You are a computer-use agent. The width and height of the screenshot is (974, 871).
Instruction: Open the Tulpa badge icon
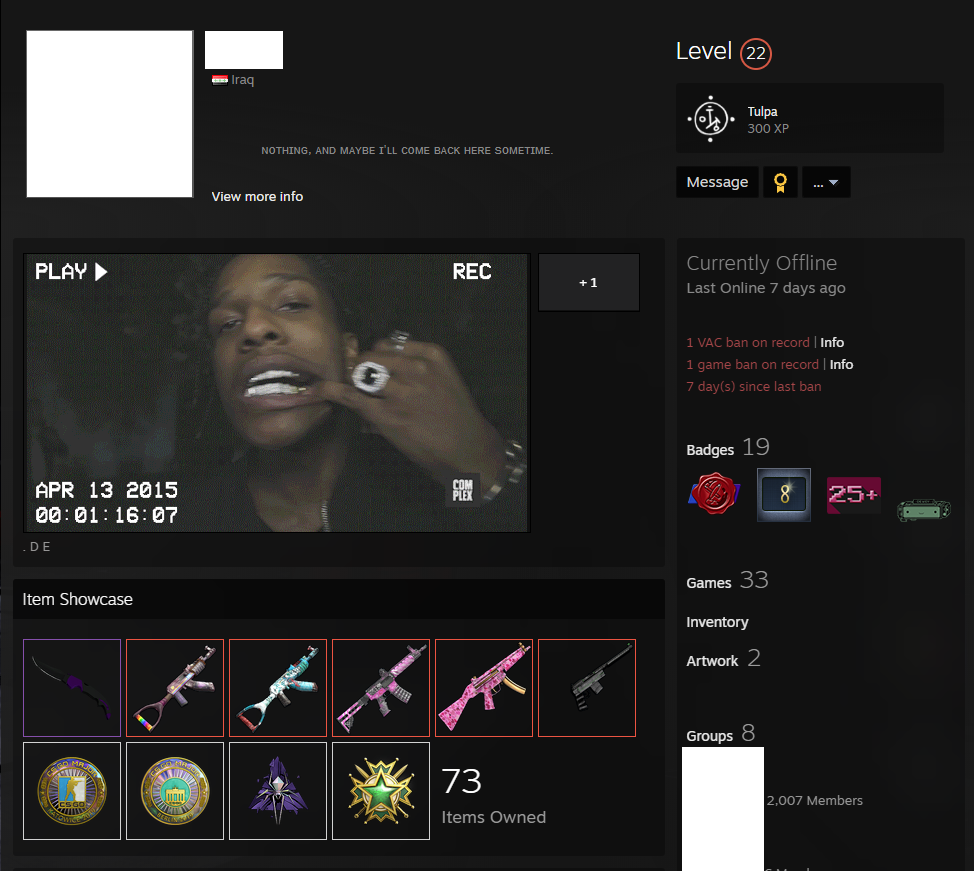tap(711, 119)
